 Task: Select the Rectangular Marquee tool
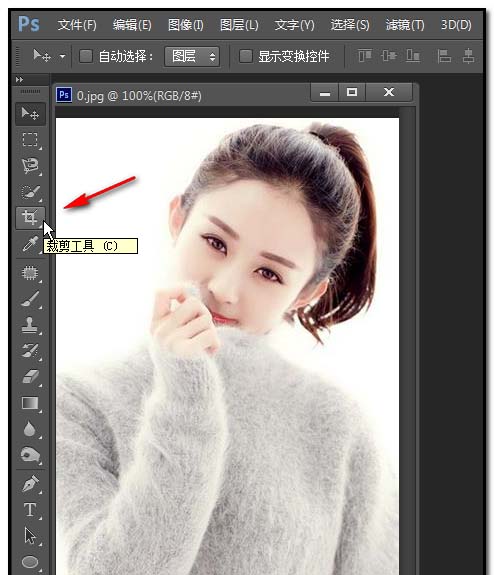(30, 140)
